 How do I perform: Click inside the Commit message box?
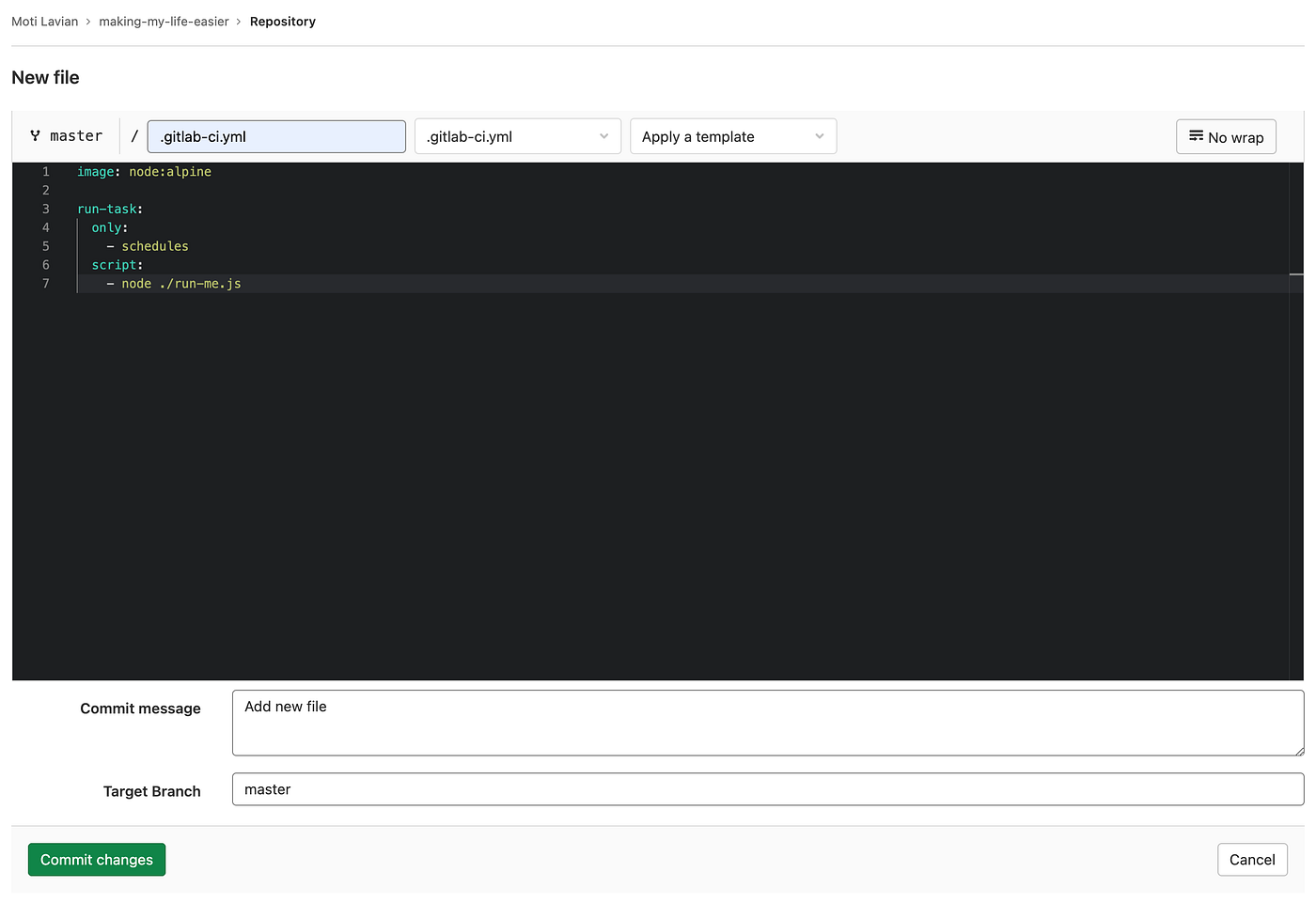tap(767, 722)
